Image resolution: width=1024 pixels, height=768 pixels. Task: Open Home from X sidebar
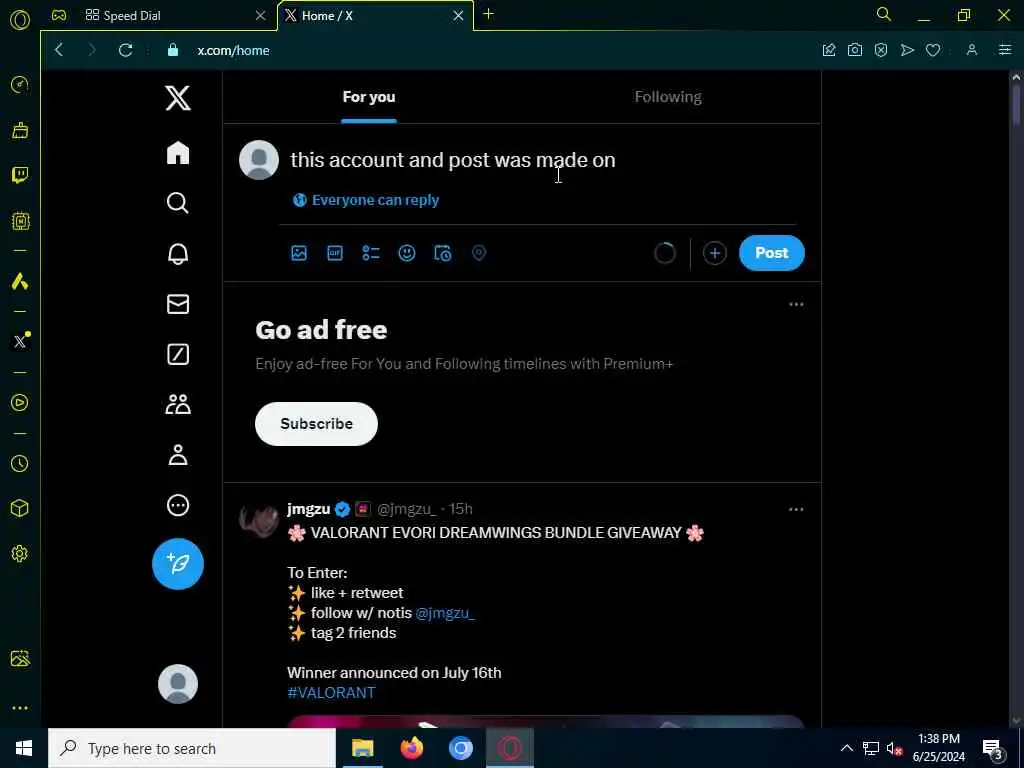(178, 153)
